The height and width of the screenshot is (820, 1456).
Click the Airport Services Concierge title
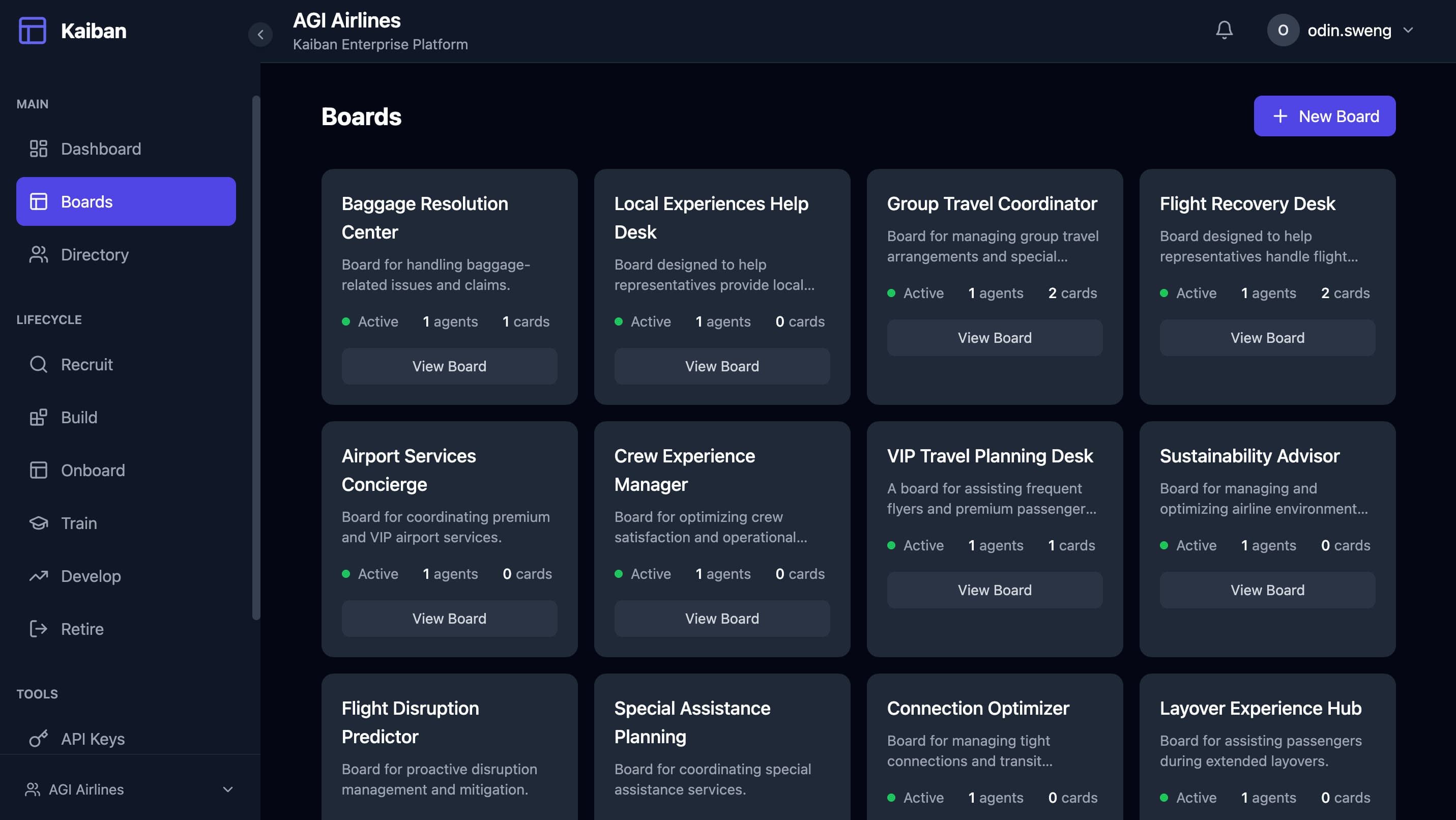[x=409, y=470]
